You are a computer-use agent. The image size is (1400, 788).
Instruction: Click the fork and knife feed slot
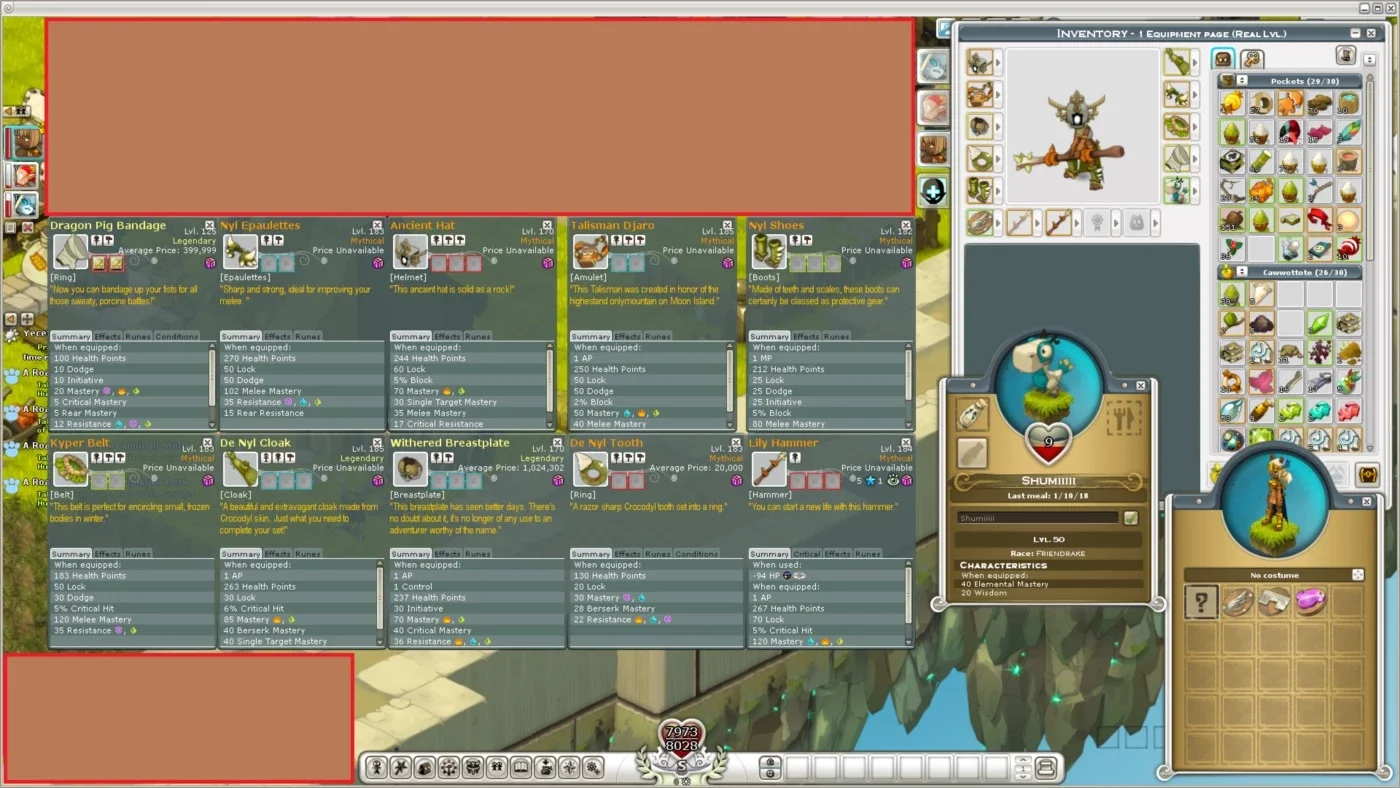pos(1124,417)
